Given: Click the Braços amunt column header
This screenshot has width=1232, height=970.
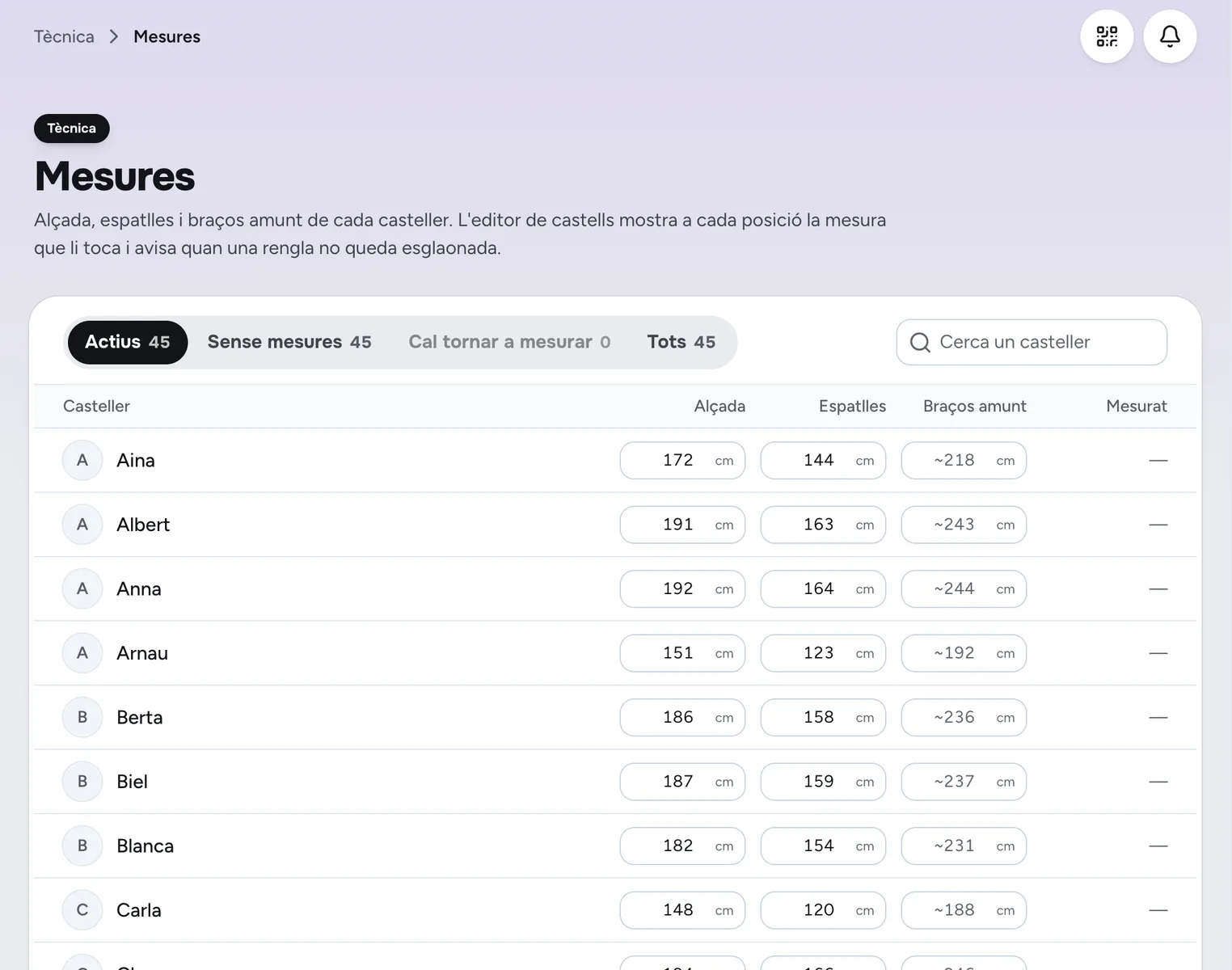Looking at the screenshot, I should pos(975,407).
